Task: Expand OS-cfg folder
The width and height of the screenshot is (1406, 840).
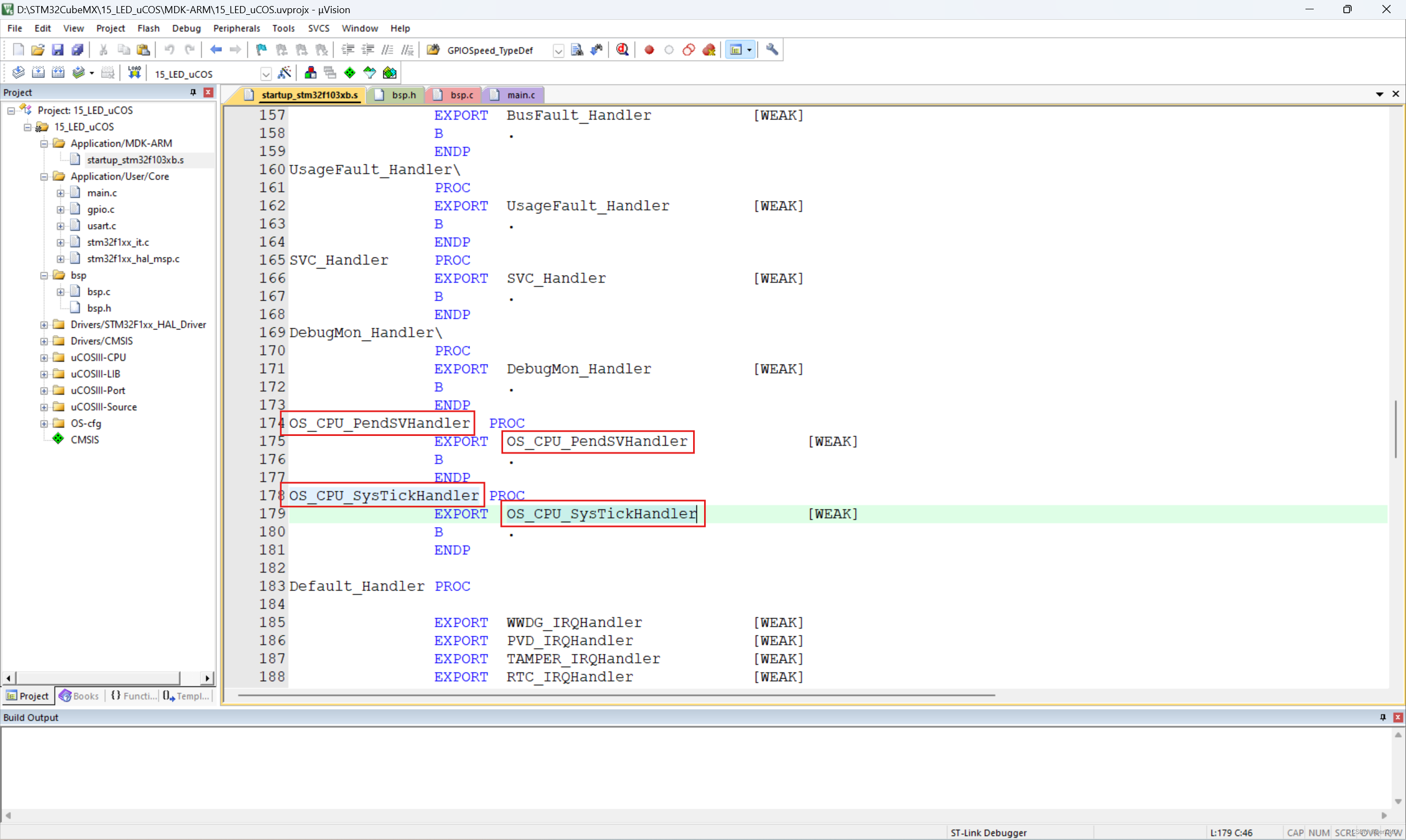Action: pyautogui.click(x=44, y=423)
